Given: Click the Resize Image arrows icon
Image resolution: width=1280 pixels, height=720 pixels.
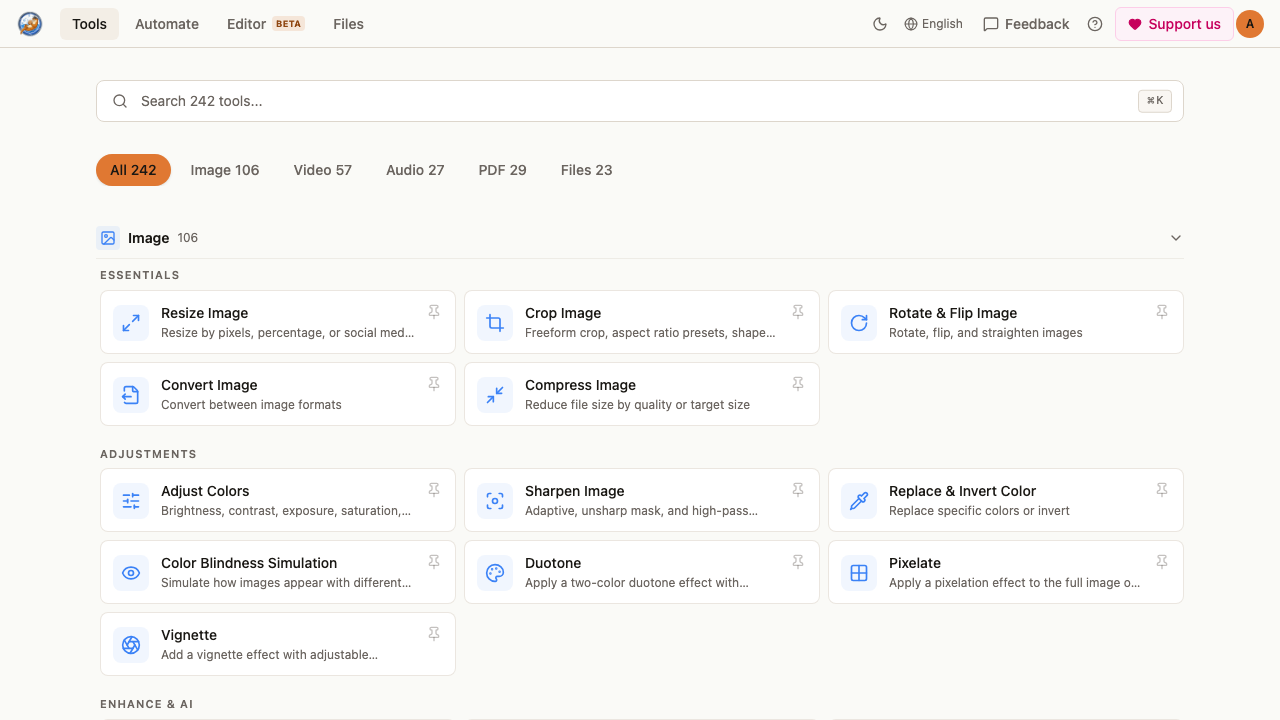Looking at the screenshot, I should (131, 323).
